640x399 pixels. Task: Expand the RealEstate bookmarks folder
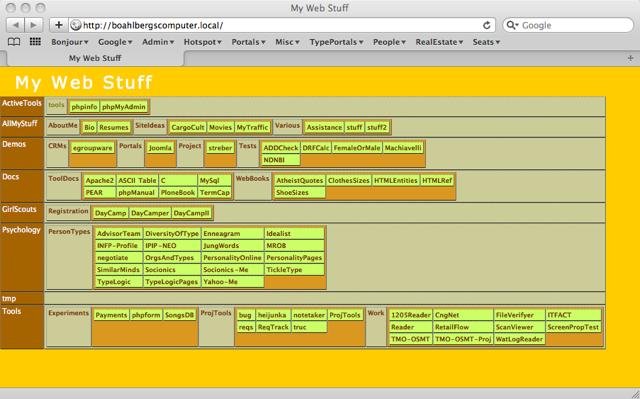pos(439,42)
